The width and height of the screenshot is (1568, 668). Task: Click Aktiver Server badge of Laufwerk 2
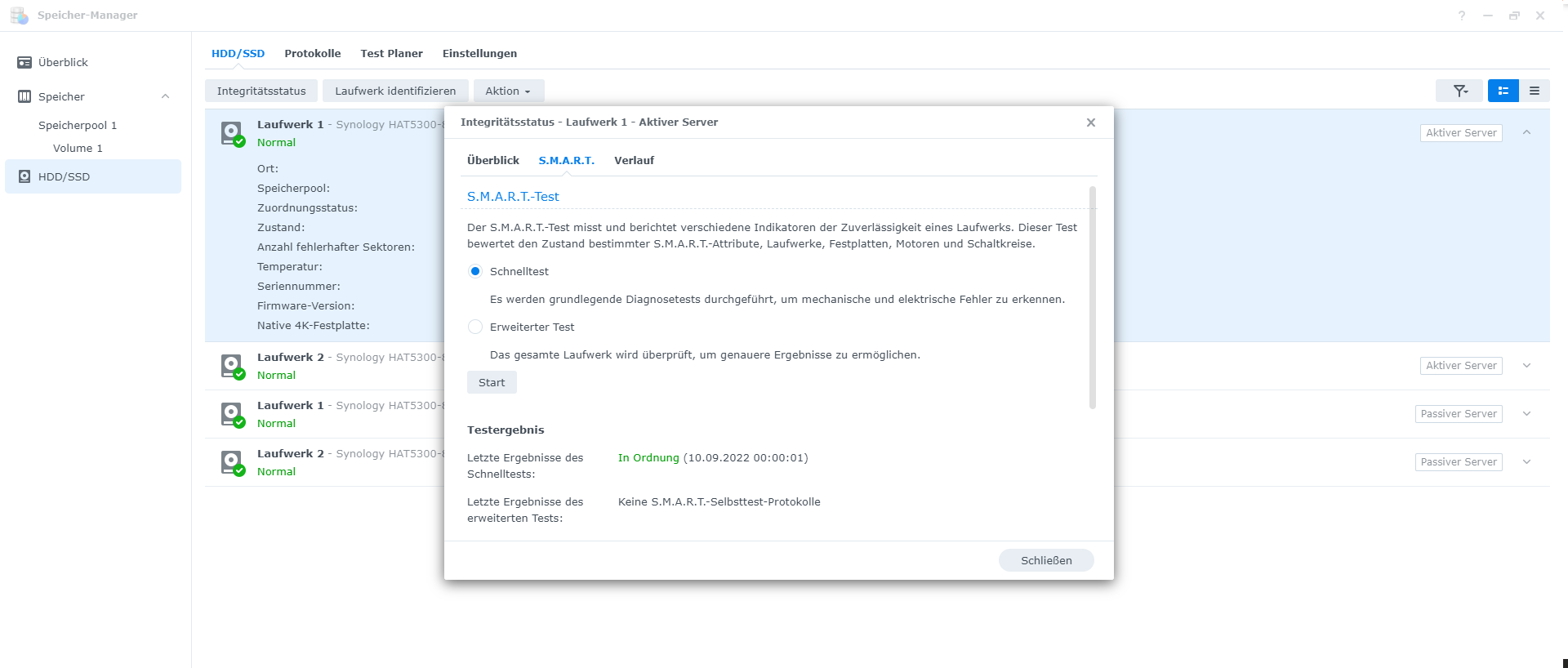tap(1461, 365)
